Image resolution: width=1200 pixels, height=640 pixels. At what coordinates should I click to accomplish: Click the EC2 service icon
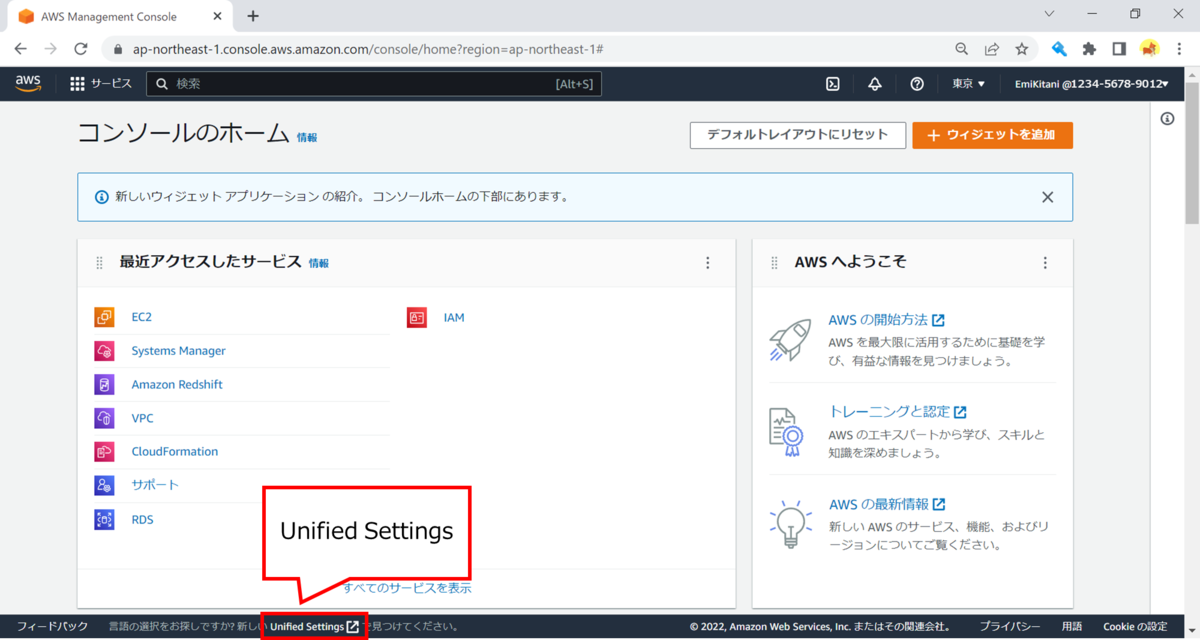pyautogui.click(x=105, y=317)
